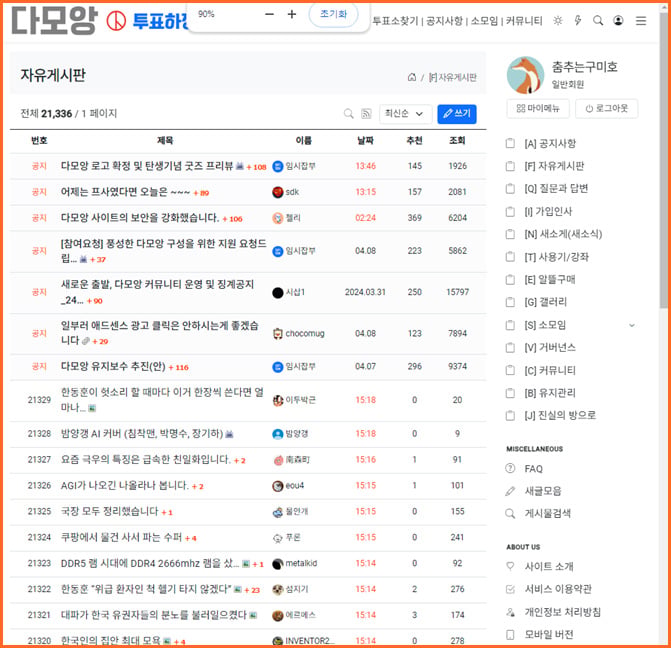Click the 로그아웃 button

606,108
